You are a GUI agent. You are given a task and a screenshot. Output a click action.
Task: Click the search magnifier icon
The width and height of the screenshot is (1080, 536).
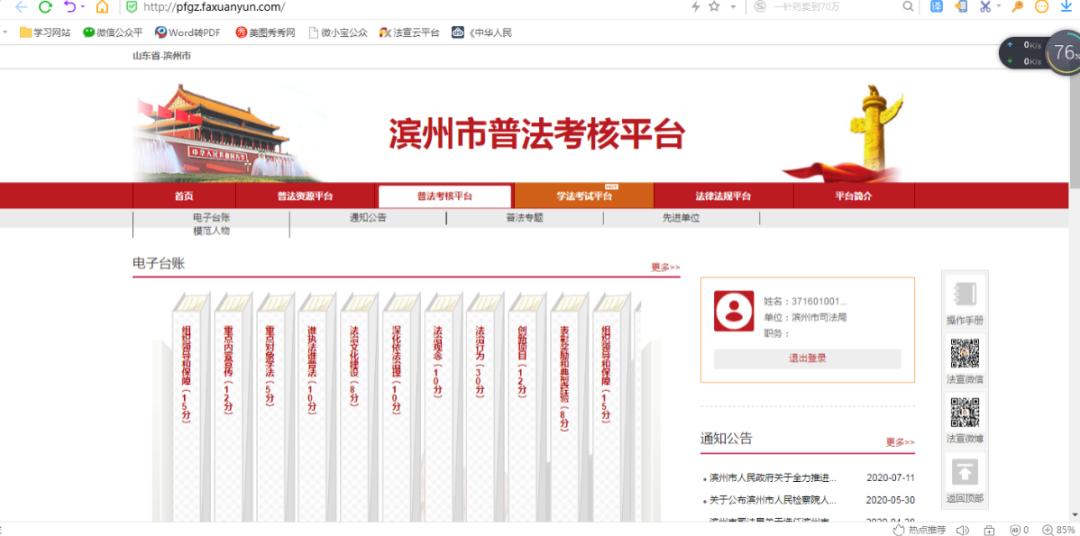[908, 6]
